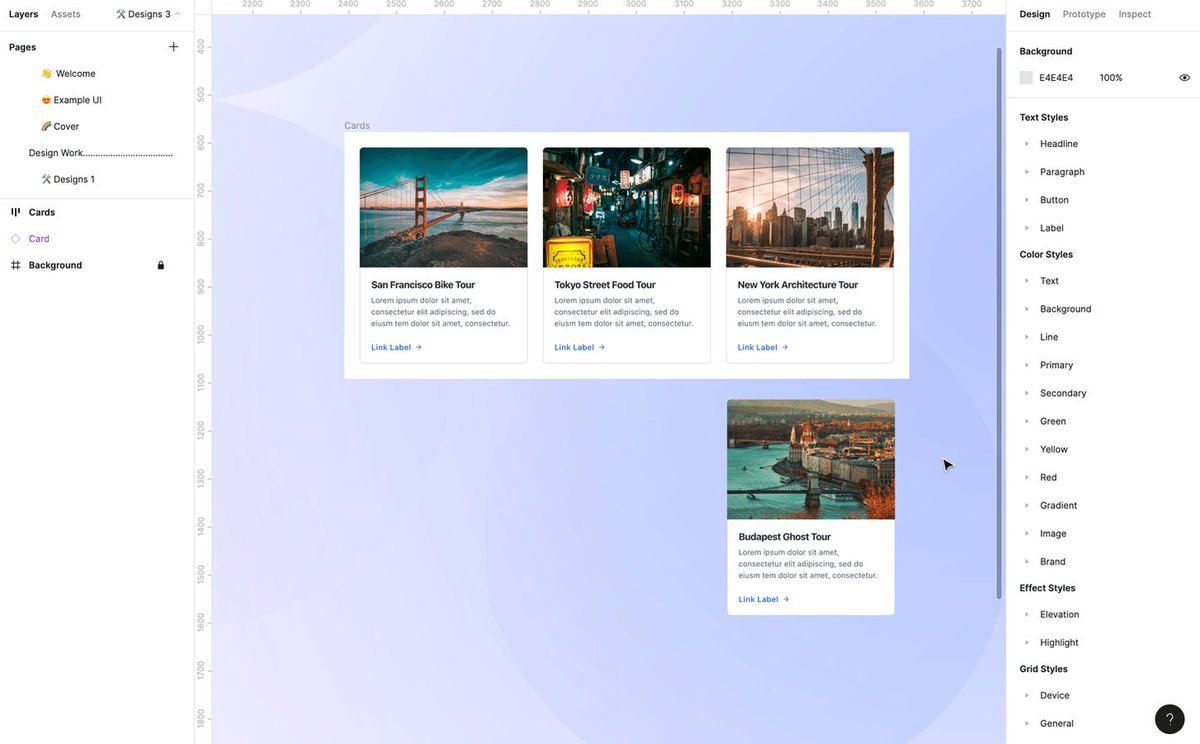Expand the Highlight effect style
The image size is (1200, 744).
(x=1027, y=642)
